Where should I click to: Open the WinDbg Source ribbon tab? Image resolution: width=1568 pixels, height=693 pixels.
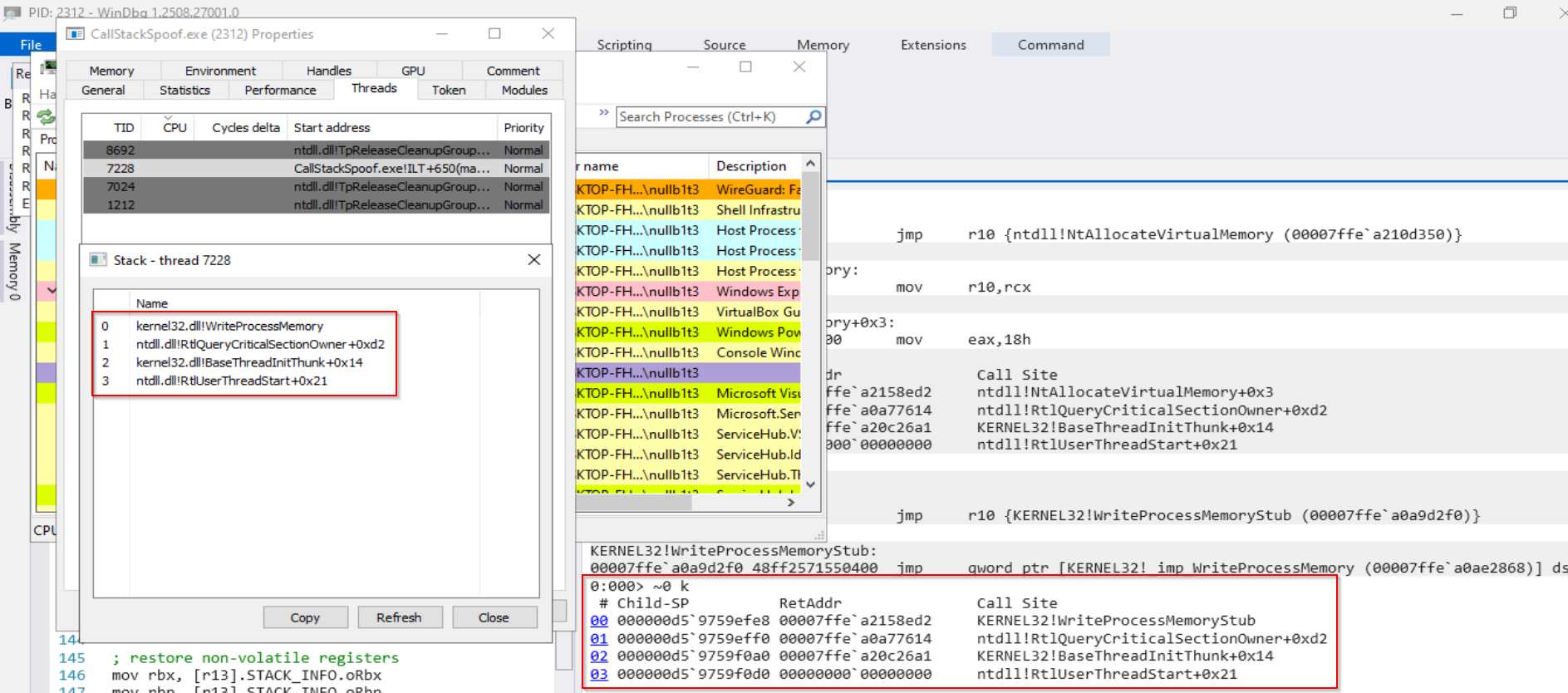tap(725, 45)
